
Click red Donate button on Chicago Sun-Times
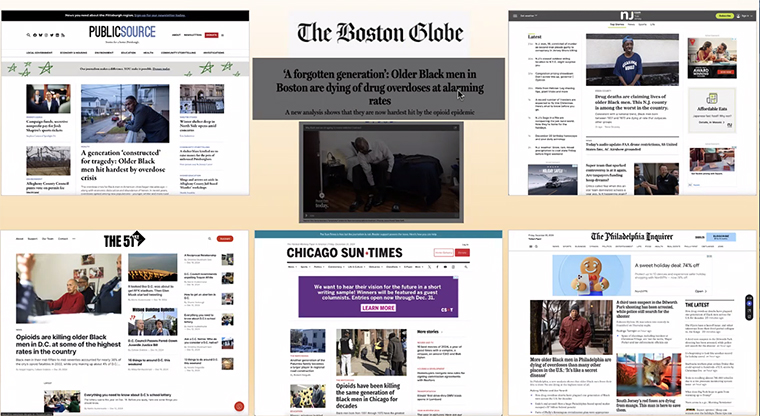[462, 253]
